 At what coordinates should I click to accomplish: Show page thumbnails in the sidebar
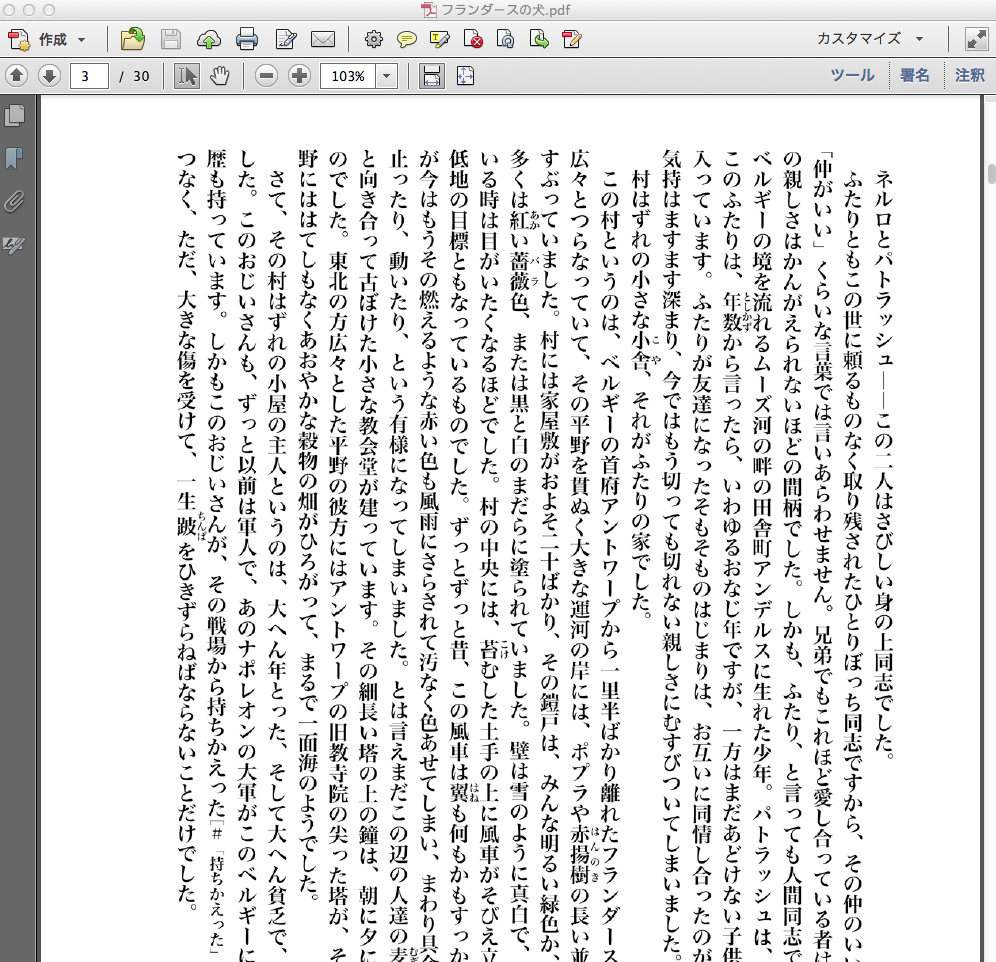(15, 116)
